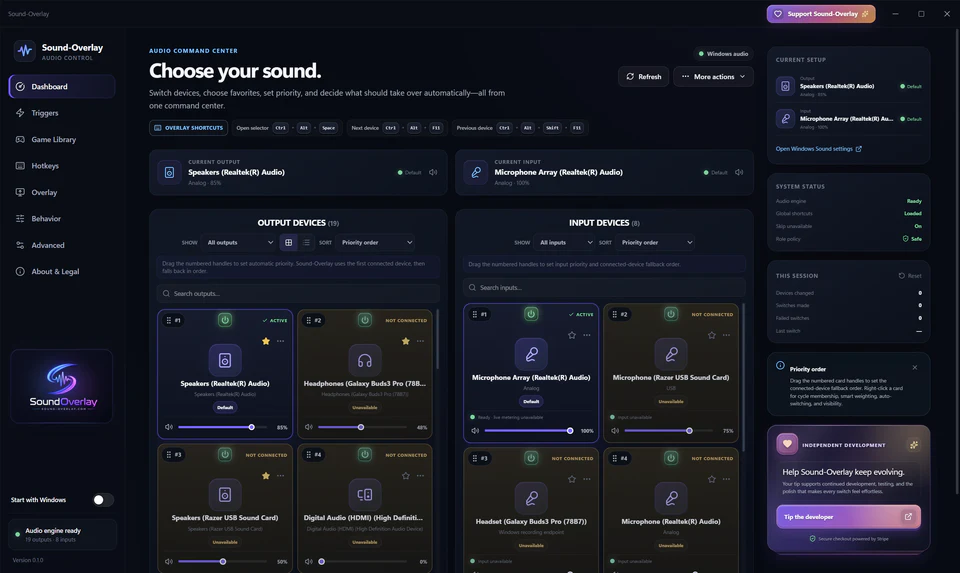The width and height of the screenshot is (960, 573).
Task: Open the Overlay sidebar page
Action: 62,192
